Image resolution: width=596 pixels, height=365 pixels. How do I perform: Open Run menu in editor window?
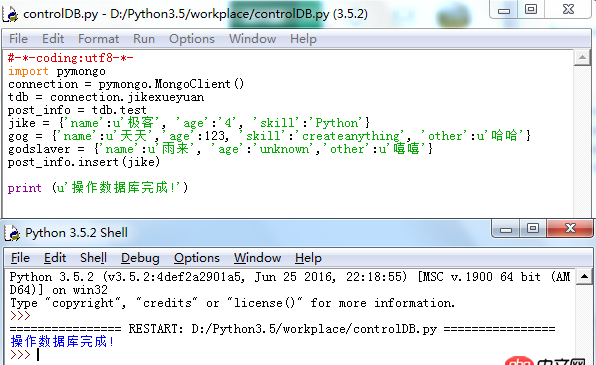point(144,39)
